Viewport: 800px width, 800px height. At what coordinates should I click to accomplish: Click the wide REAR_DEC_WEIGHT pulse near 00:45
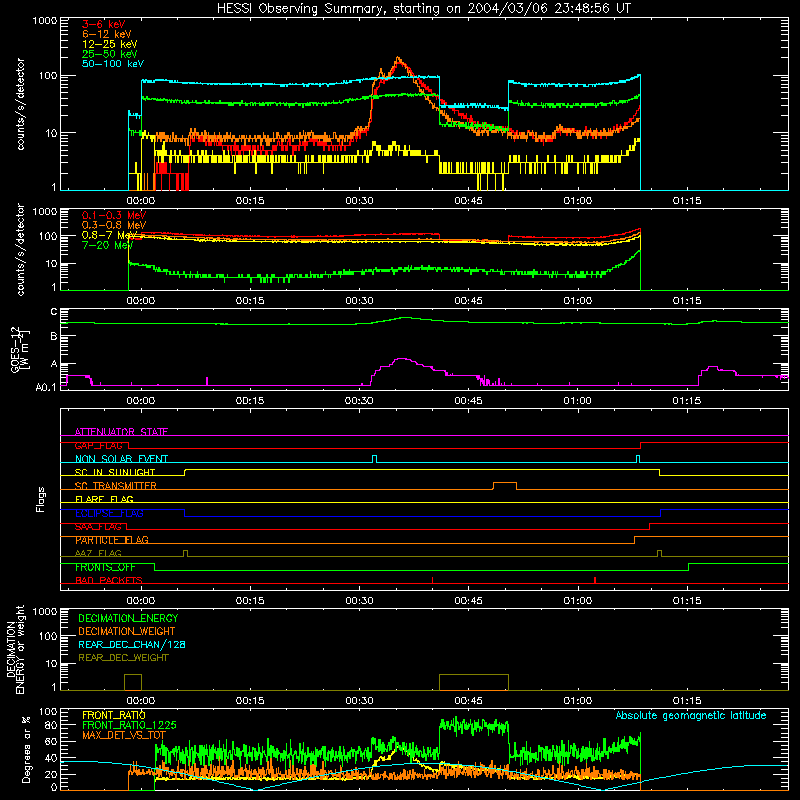(474, 682)
